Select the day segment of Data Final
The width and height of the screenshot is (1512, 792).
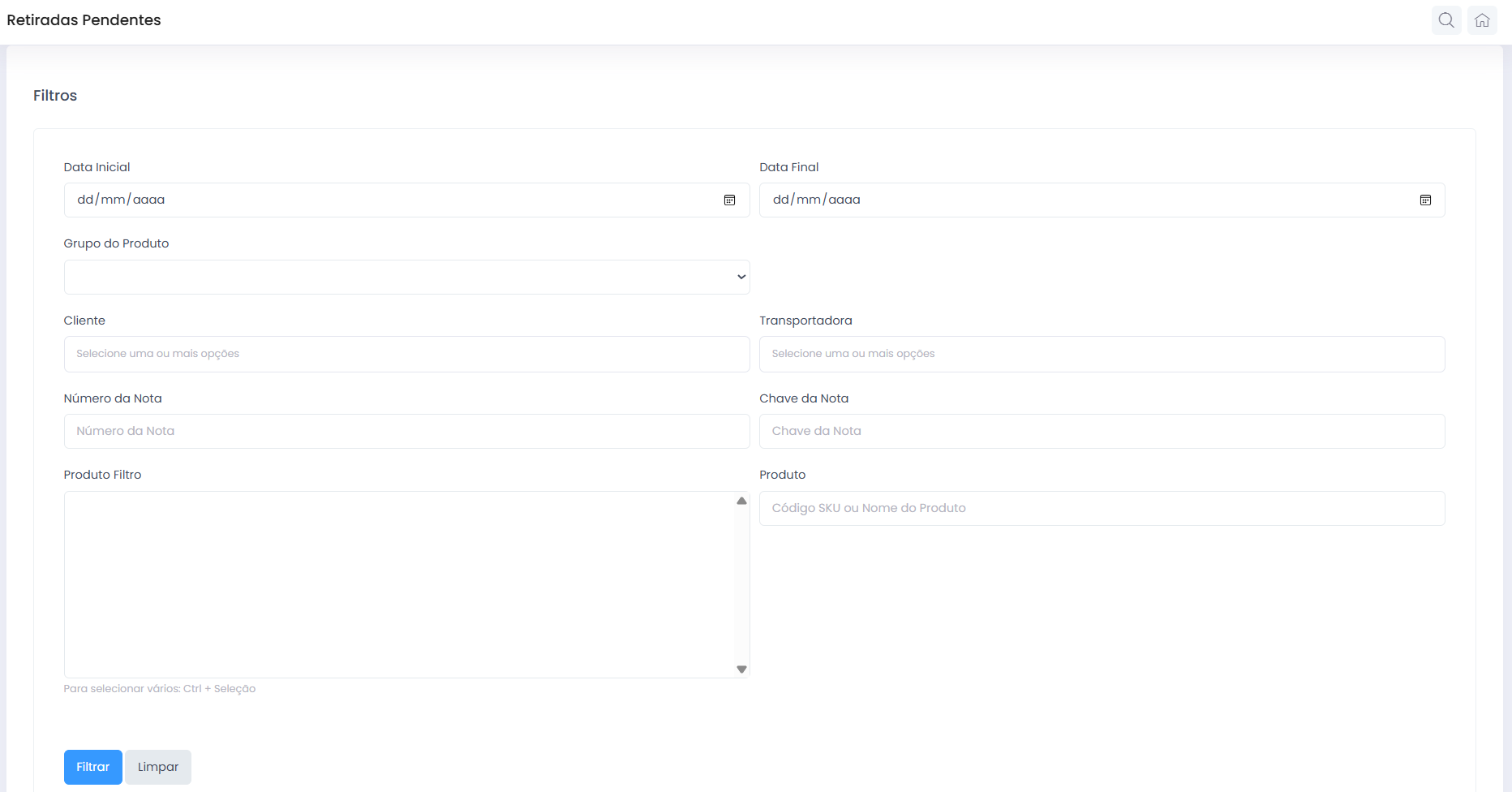point(780,200)
